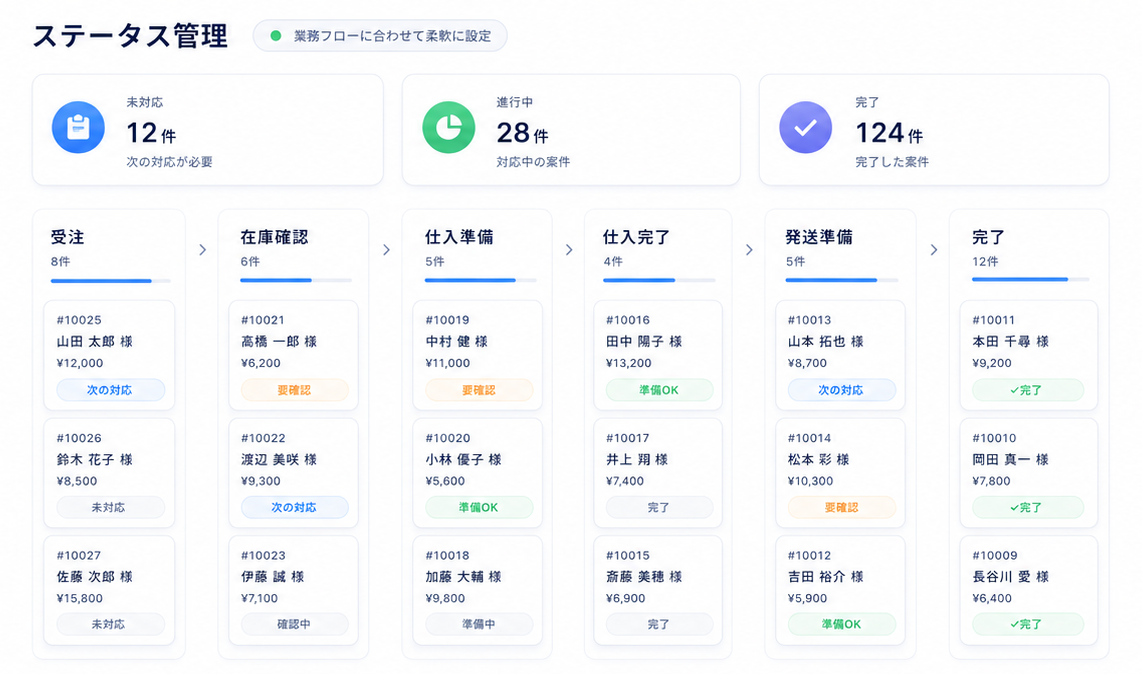Click customer name 高橋 一郎 様
1142x674 pixels.
point(279,342)
